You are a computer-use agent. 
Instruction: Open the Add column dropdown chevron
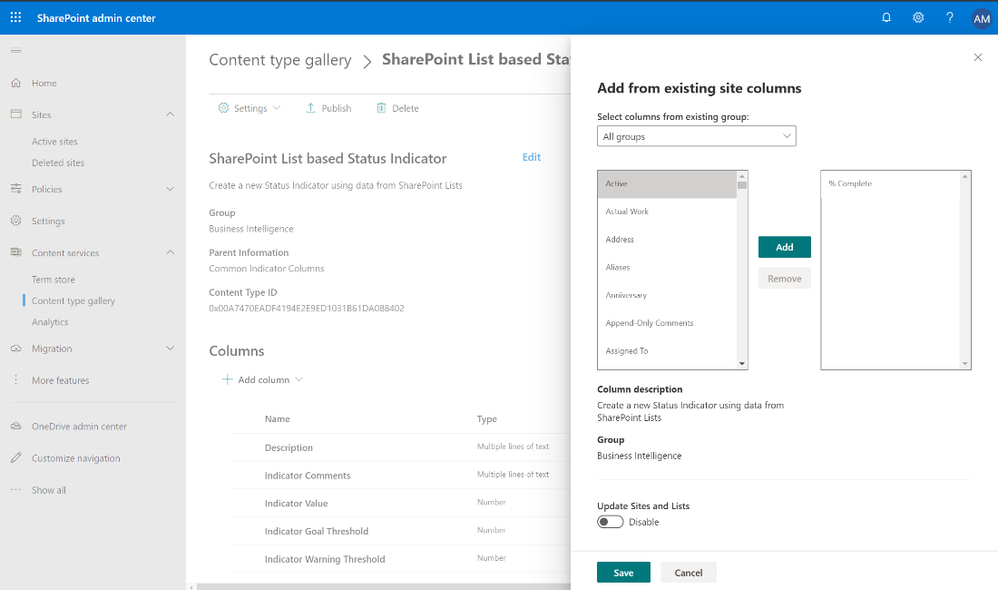tap(299, 379)
